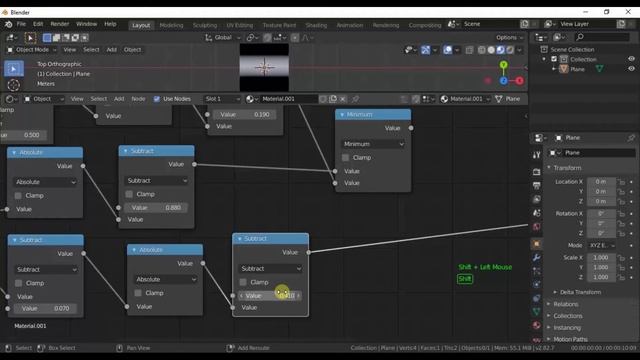Click the red X axis gizmo
Viewport: 640px width, 360px height.
pyautogui.click(x=519, y=81)
